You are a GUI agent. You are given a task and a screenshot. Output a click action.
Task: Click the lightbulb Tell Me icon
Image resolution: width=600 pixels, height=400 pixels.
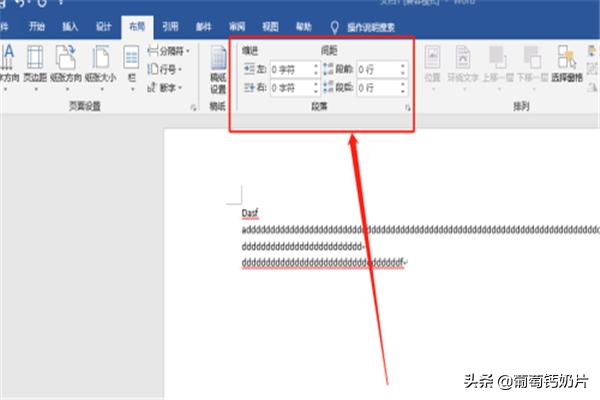coord(334,27)
